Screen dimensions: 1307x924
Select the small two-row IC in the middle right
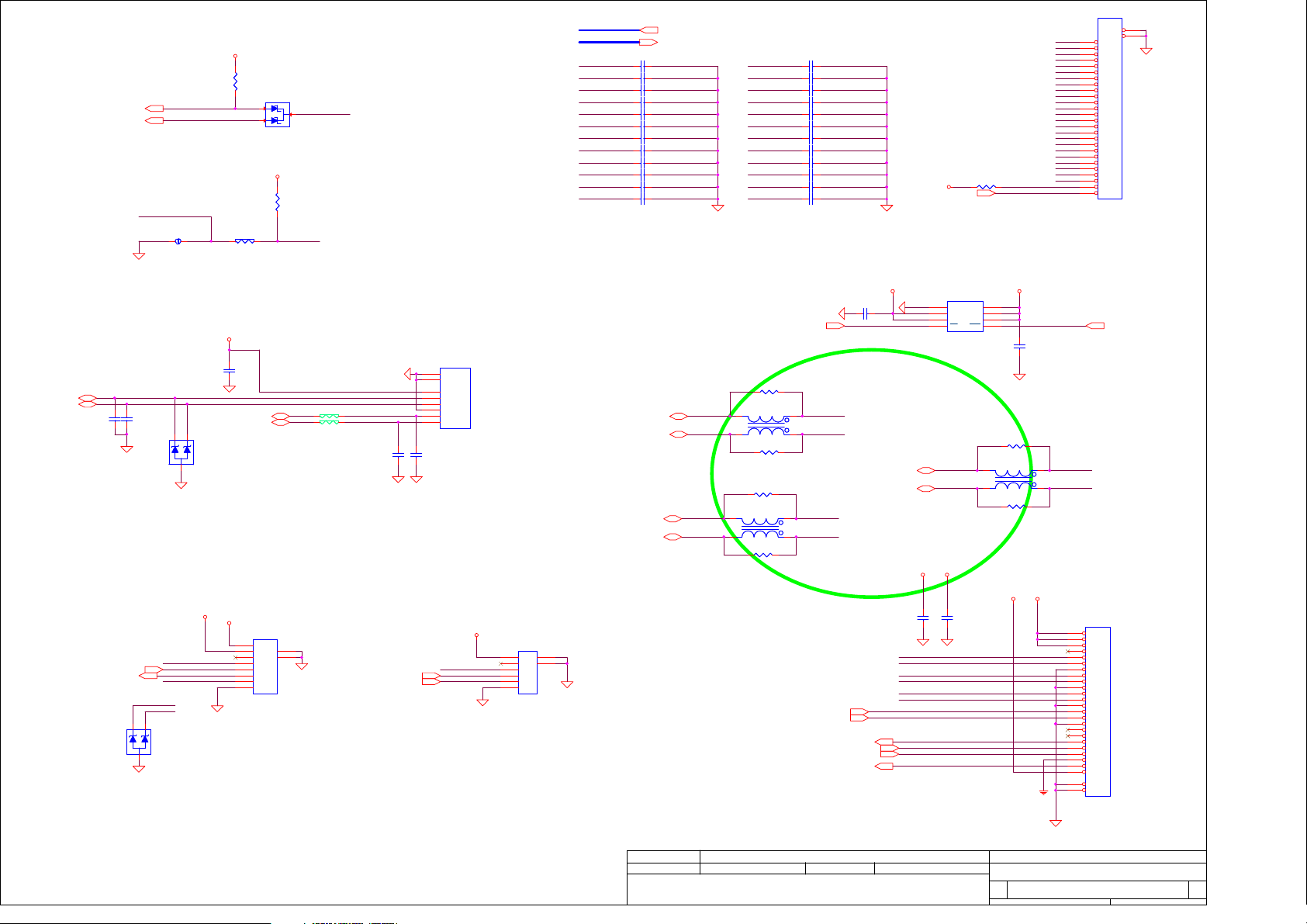point(965,317)
